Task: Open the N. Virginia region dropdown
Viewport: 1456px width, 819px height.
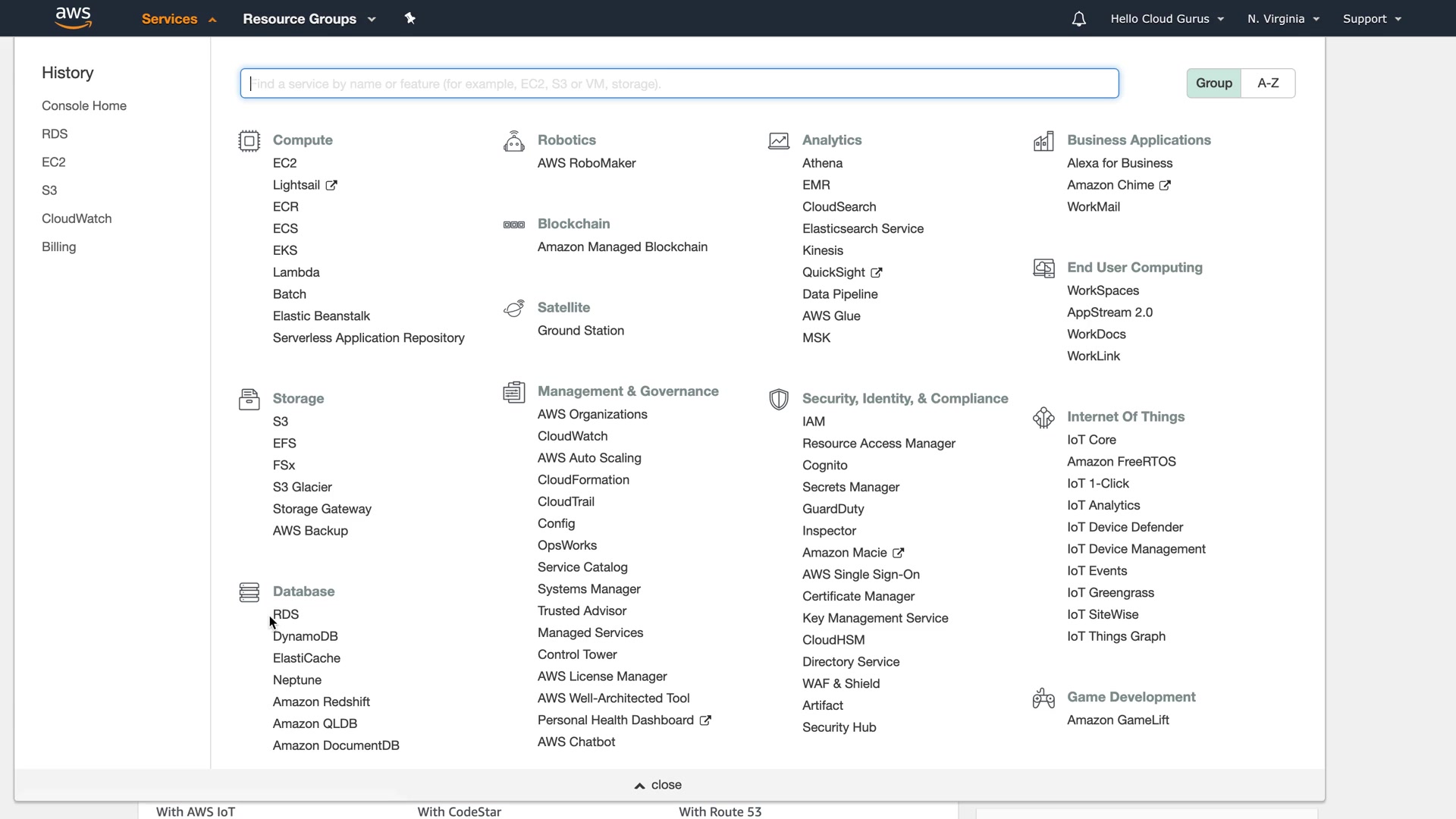Action: [1283, 19]
